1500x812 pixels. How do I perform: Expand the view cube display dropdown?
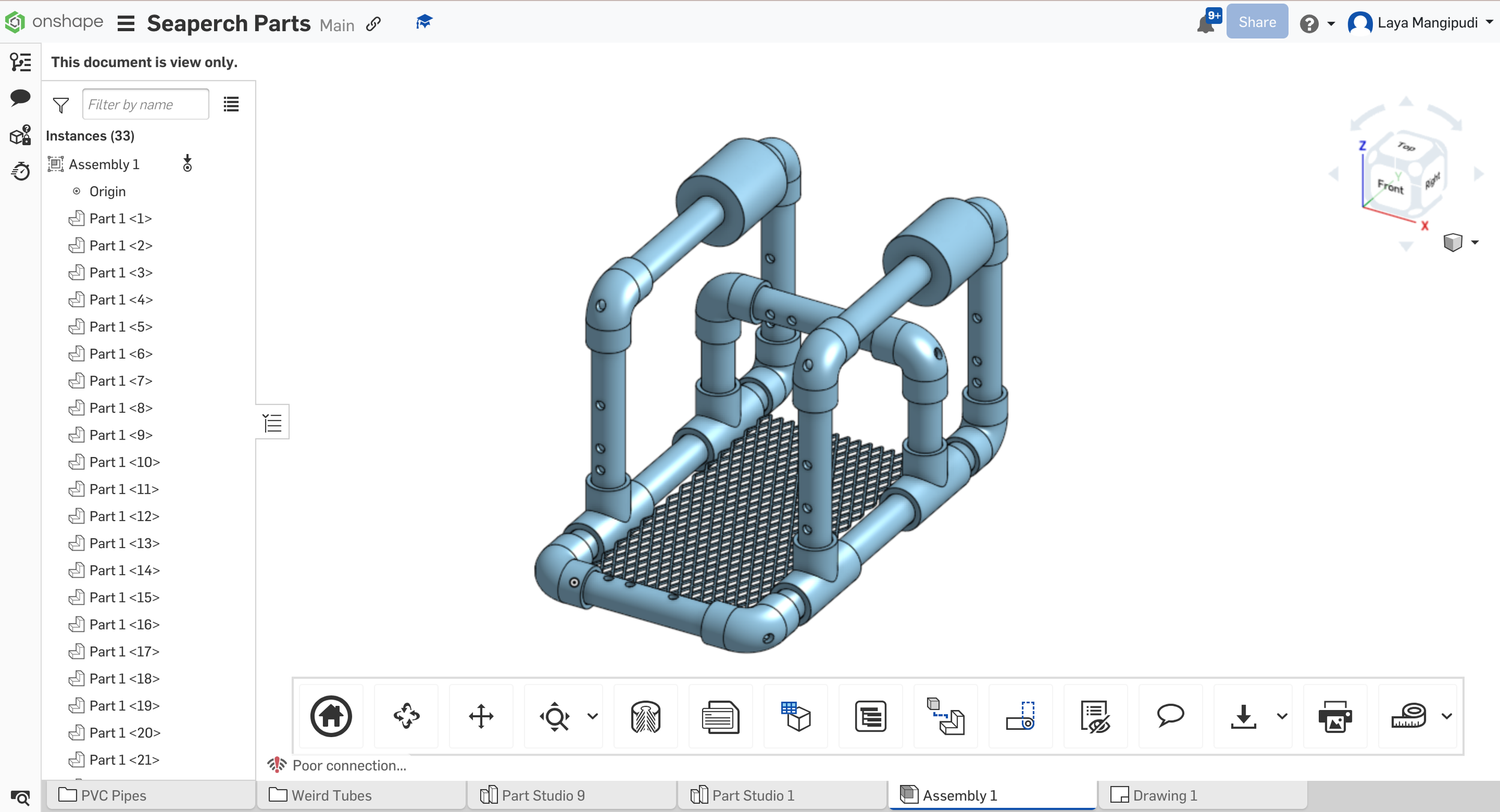1475,243
